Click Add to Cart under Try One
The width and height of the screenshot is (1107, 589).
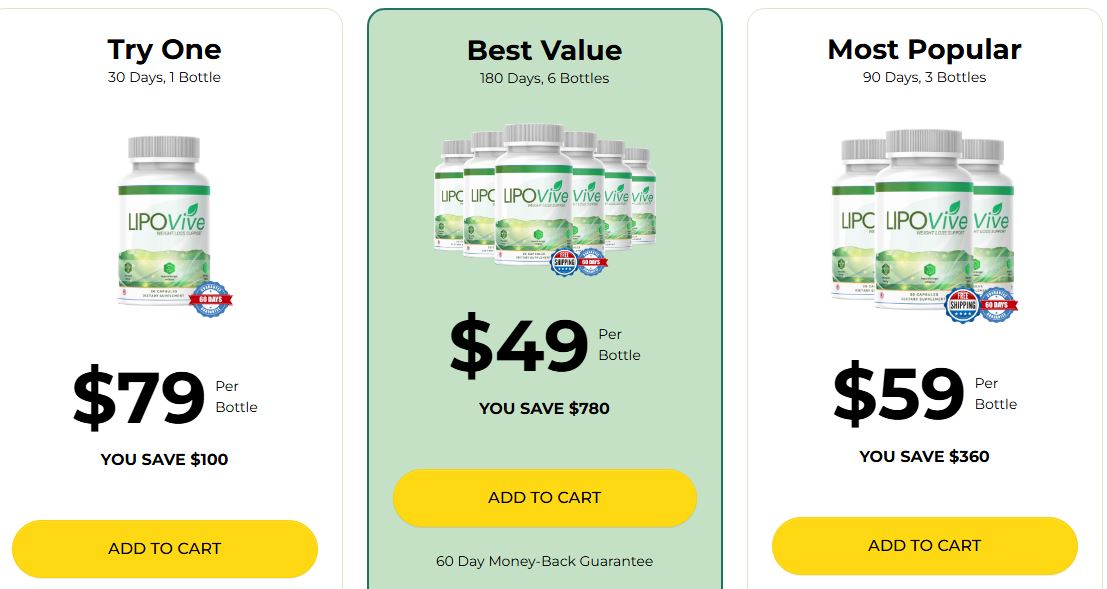click(x=165, y=548)
